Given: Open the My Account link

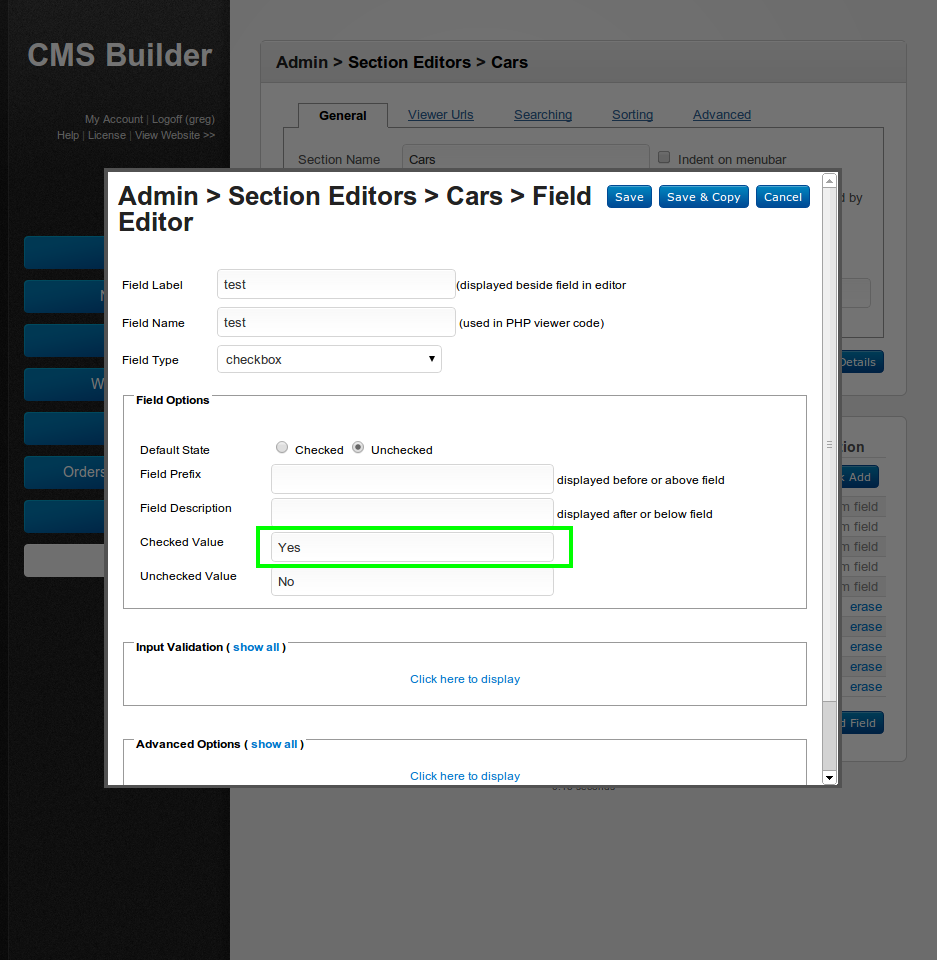Looking at the screenshot, I should [x=114, y=119].
